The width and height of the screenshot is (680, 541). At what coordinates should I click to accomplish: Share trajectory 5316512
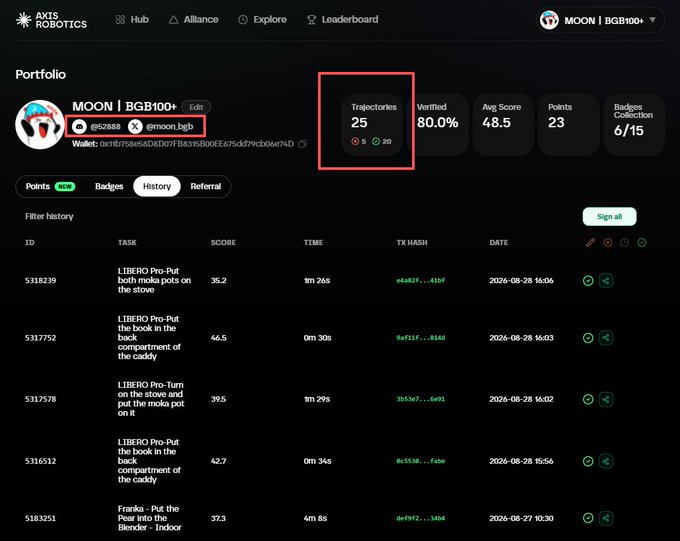(x=606, y=461)
